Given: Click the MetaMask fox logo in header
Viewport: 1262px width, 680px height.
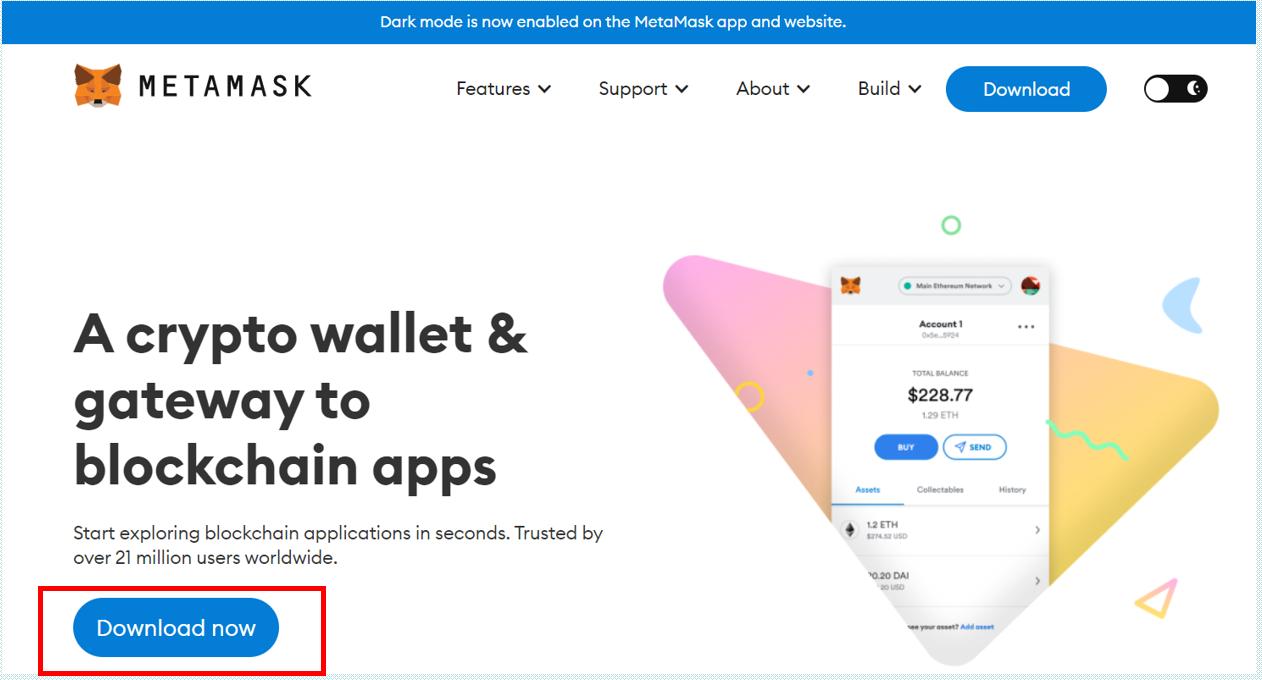Looking at the screenshot, I should [x=97, y=87].
